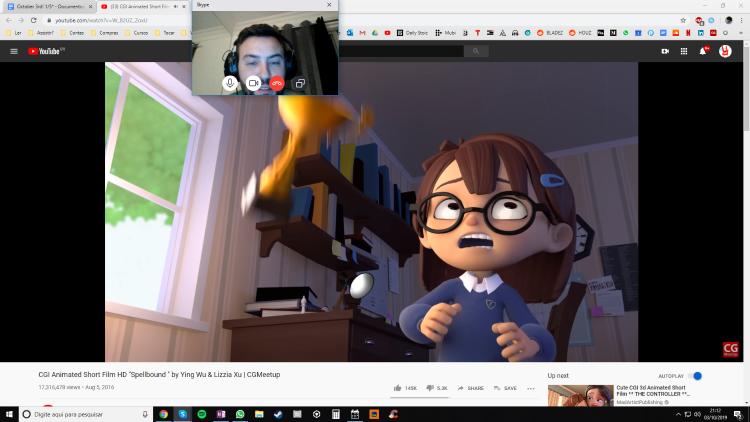750x422 pixels.
Task: Open the 'Ler' bookmarks folder
Action: [x=14, y=33]
